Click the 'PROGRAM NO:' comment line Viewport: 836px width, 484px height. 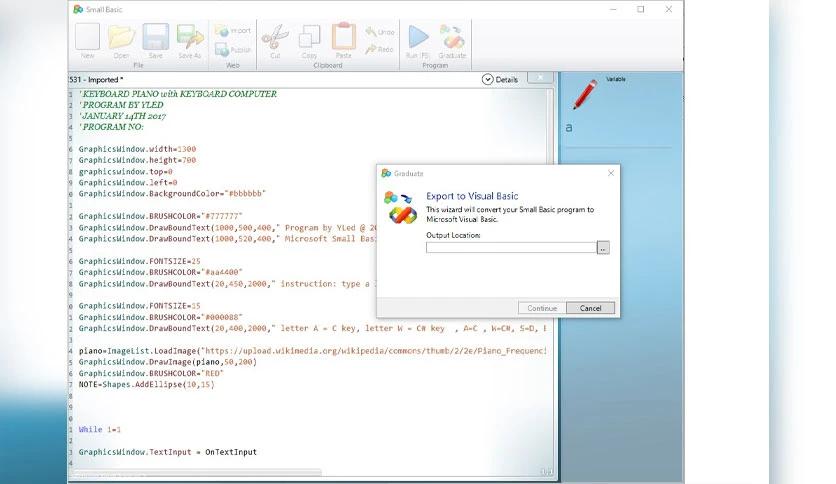[111, 127]
